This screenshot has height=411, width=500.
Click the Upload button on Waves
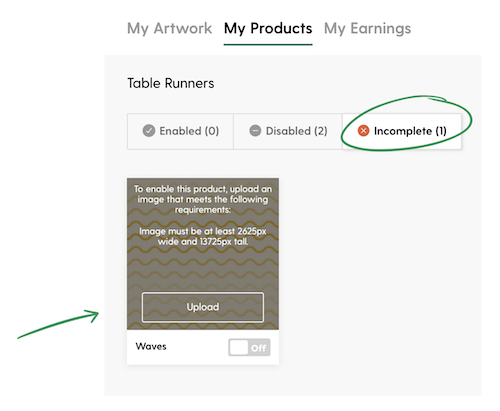pos(203,307)
